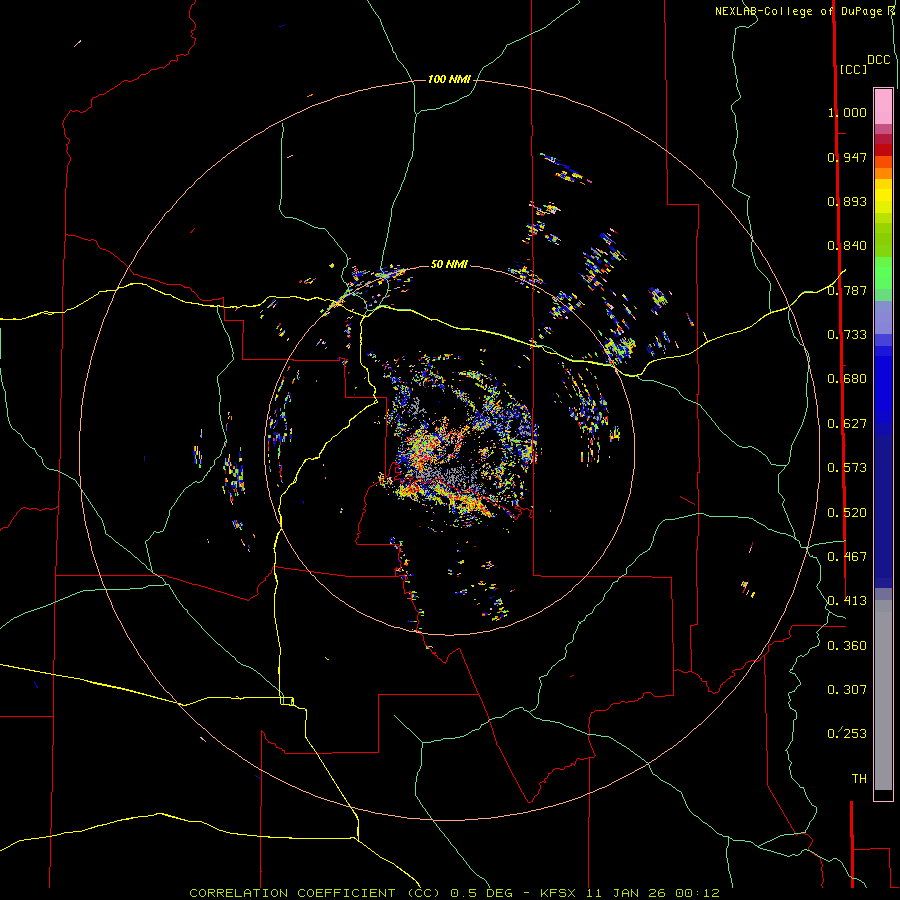Pick the lavender color bar segment near 0.733
The height and width of the screenshot is (900, 900).
pos(883,317)
